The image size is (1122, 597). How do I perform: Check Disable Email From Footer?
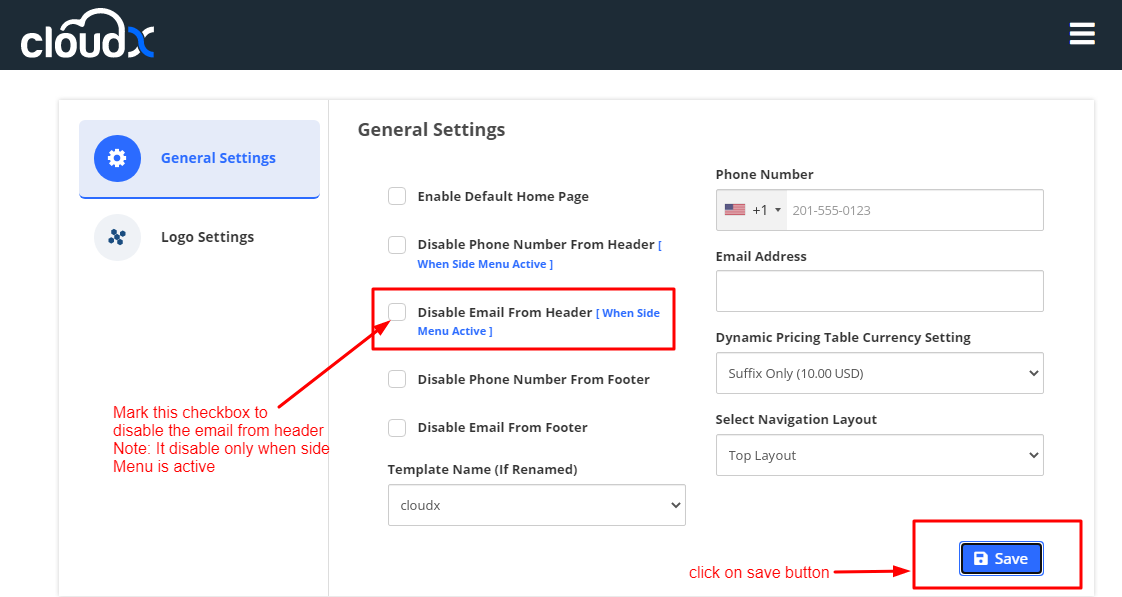point(397,427)
